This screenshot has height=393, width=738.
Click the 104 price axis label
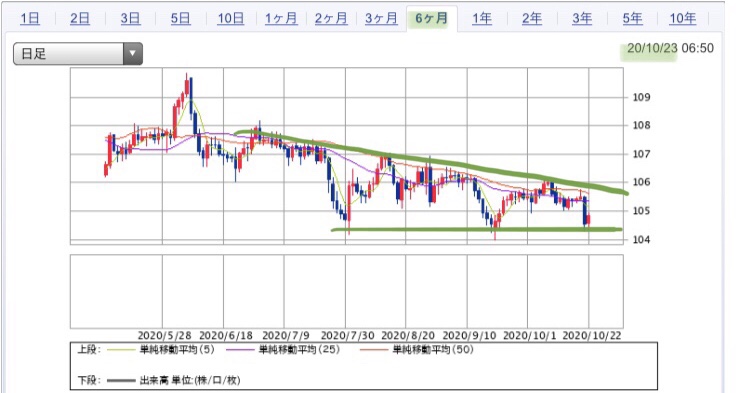[x=641, y=239]
